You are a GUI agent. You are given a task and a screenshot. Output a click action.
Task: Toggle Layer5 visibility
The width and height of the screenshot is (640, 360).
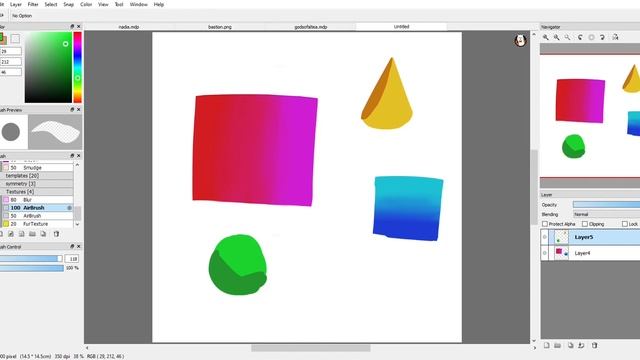point(544,237)
